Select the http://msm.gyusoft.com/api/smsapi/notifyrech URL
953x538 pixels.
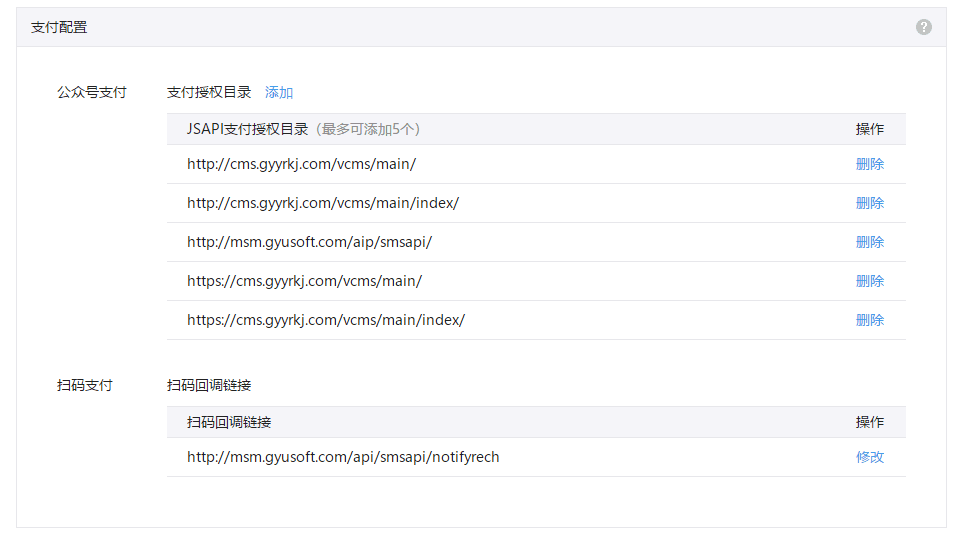343,457
